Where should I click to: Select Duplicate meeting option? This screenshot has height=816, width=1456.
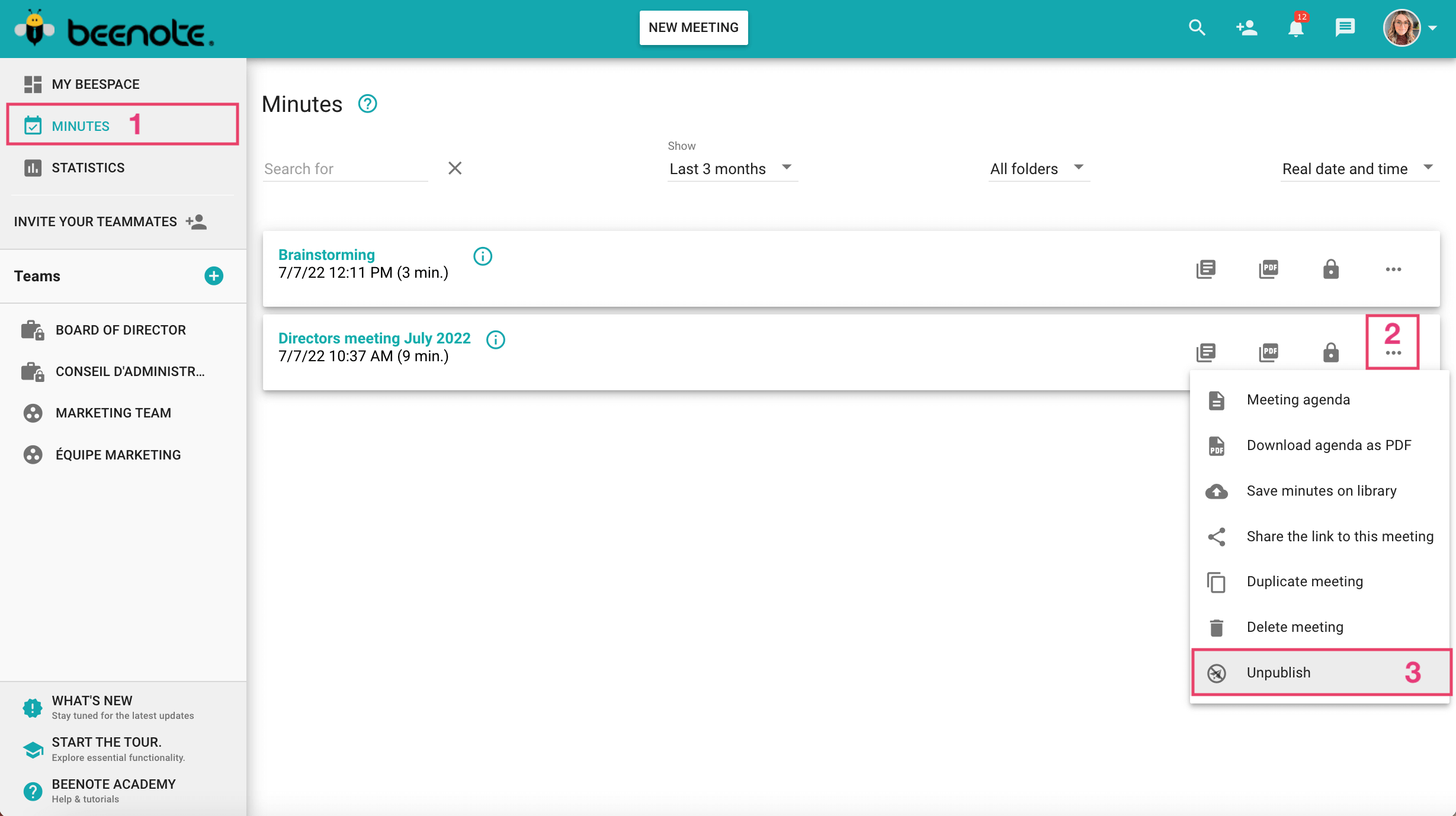(1320, 582)
